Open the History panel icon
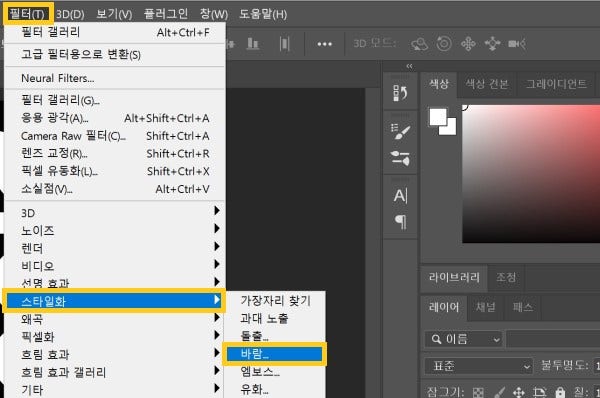 tap(400, 93)
